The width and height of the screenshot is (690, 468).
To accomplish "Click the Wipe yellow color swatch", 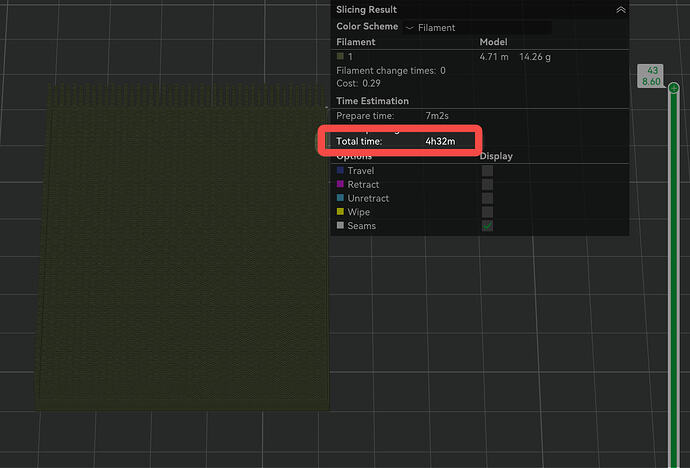I will pyautogui.click(x=340, y=212).
